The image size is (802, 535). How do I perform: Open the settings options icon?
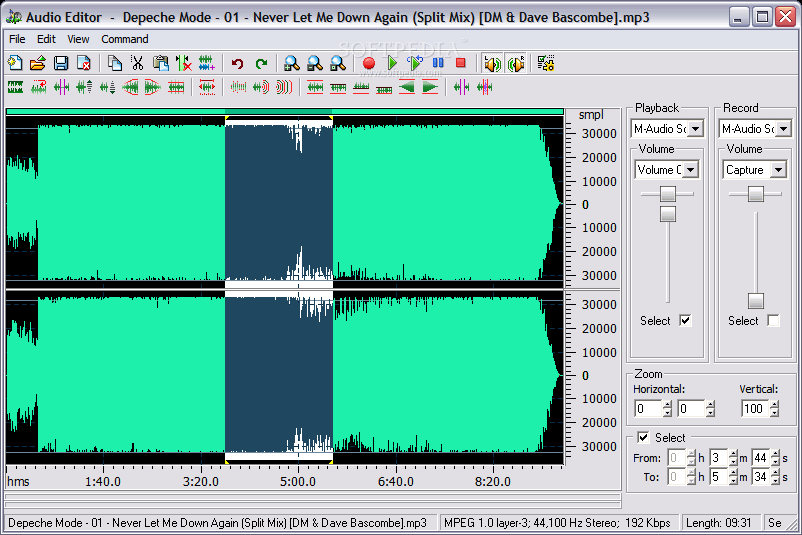point(546,63)
